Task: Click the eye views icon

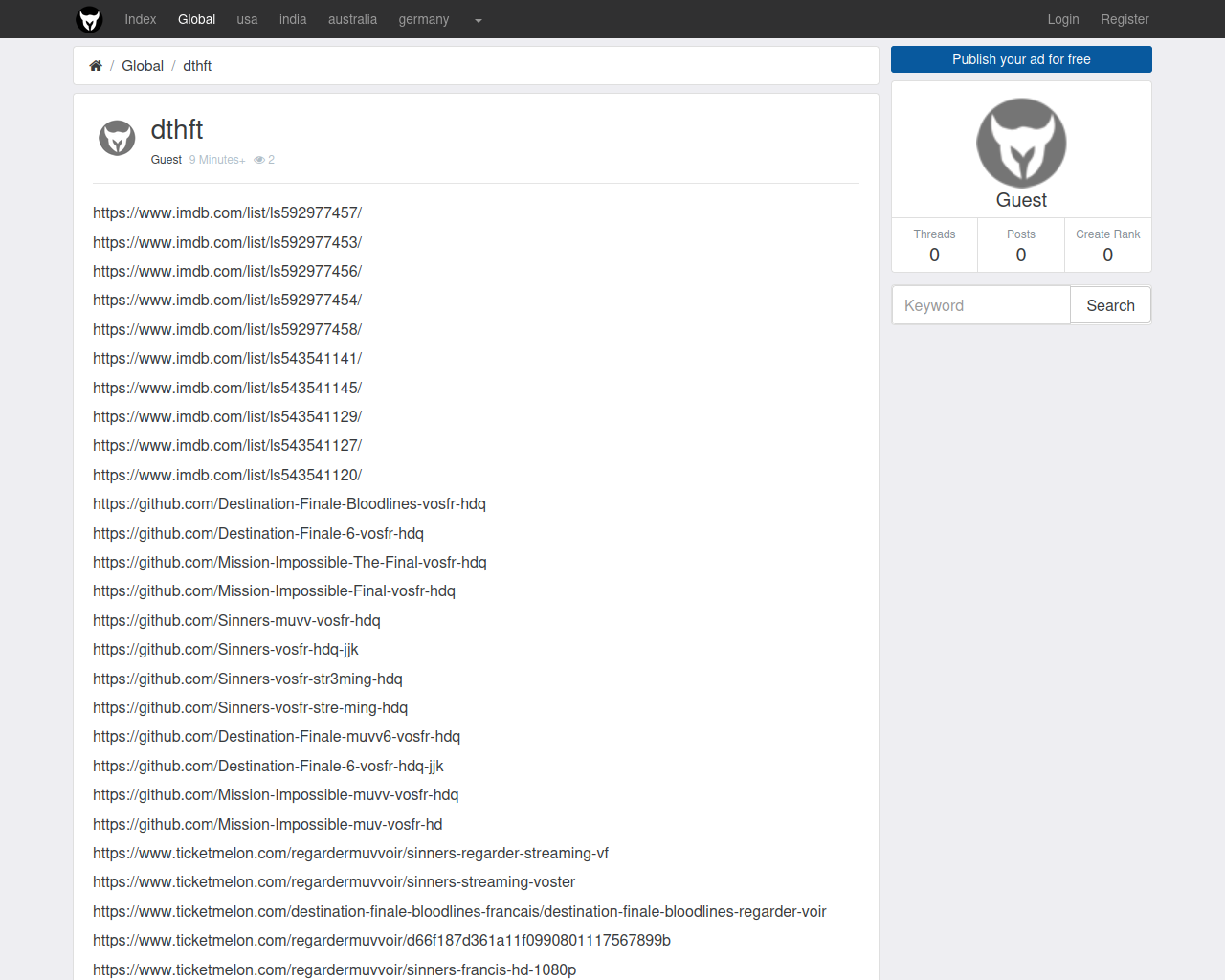Action: [x=259, y=160]
